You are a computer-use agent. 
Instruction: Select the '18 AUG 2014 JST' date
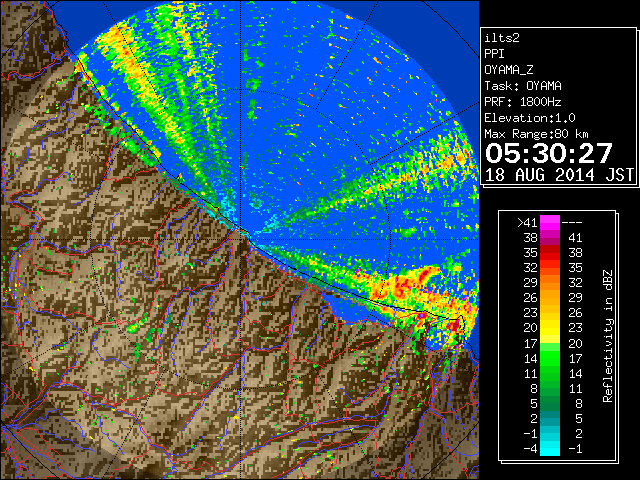pyautogui.click(x=559, y=175)
